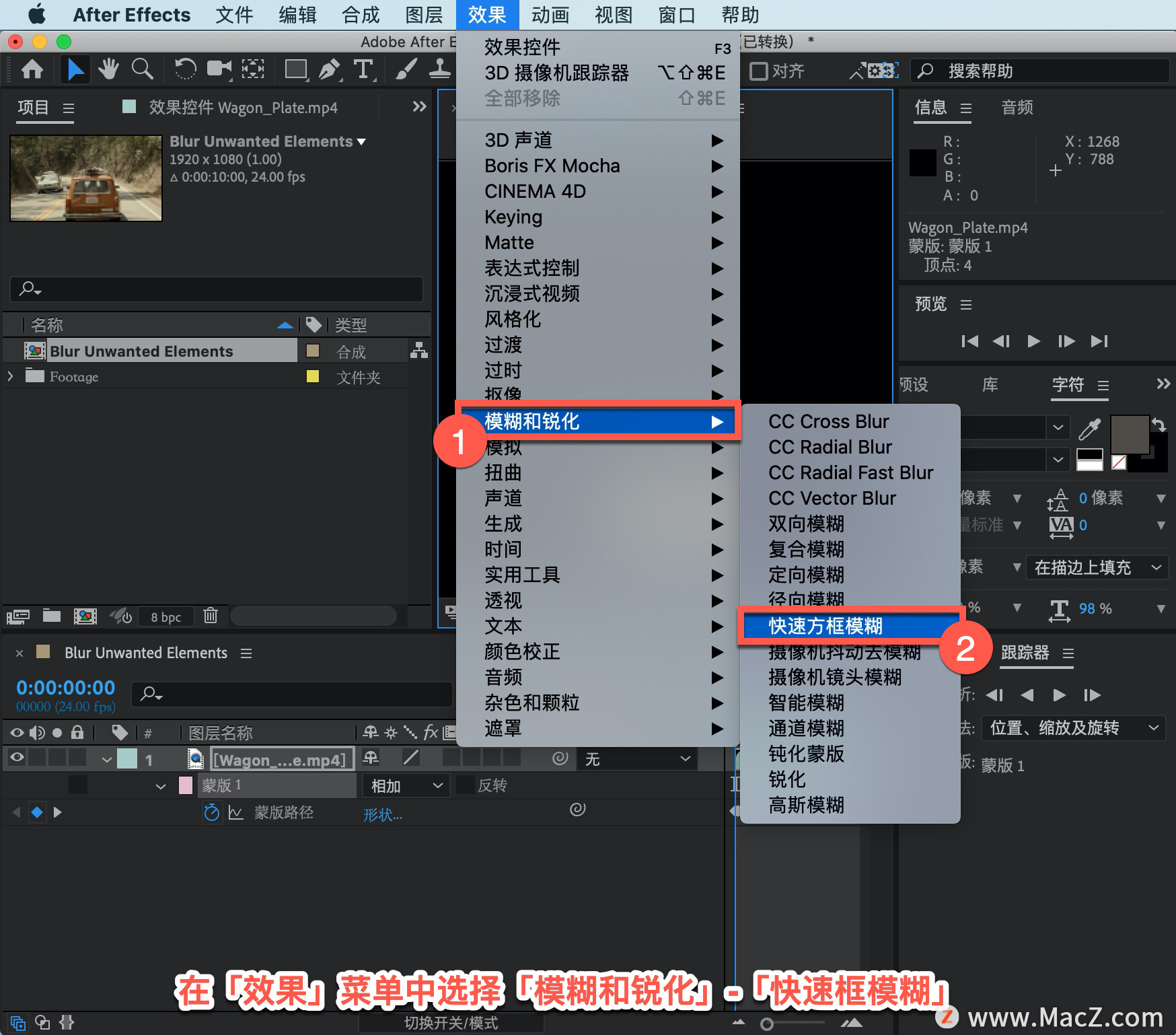Open the fill color swatch
This screenshot has height=1035, width=1176.
[1130, 435]
